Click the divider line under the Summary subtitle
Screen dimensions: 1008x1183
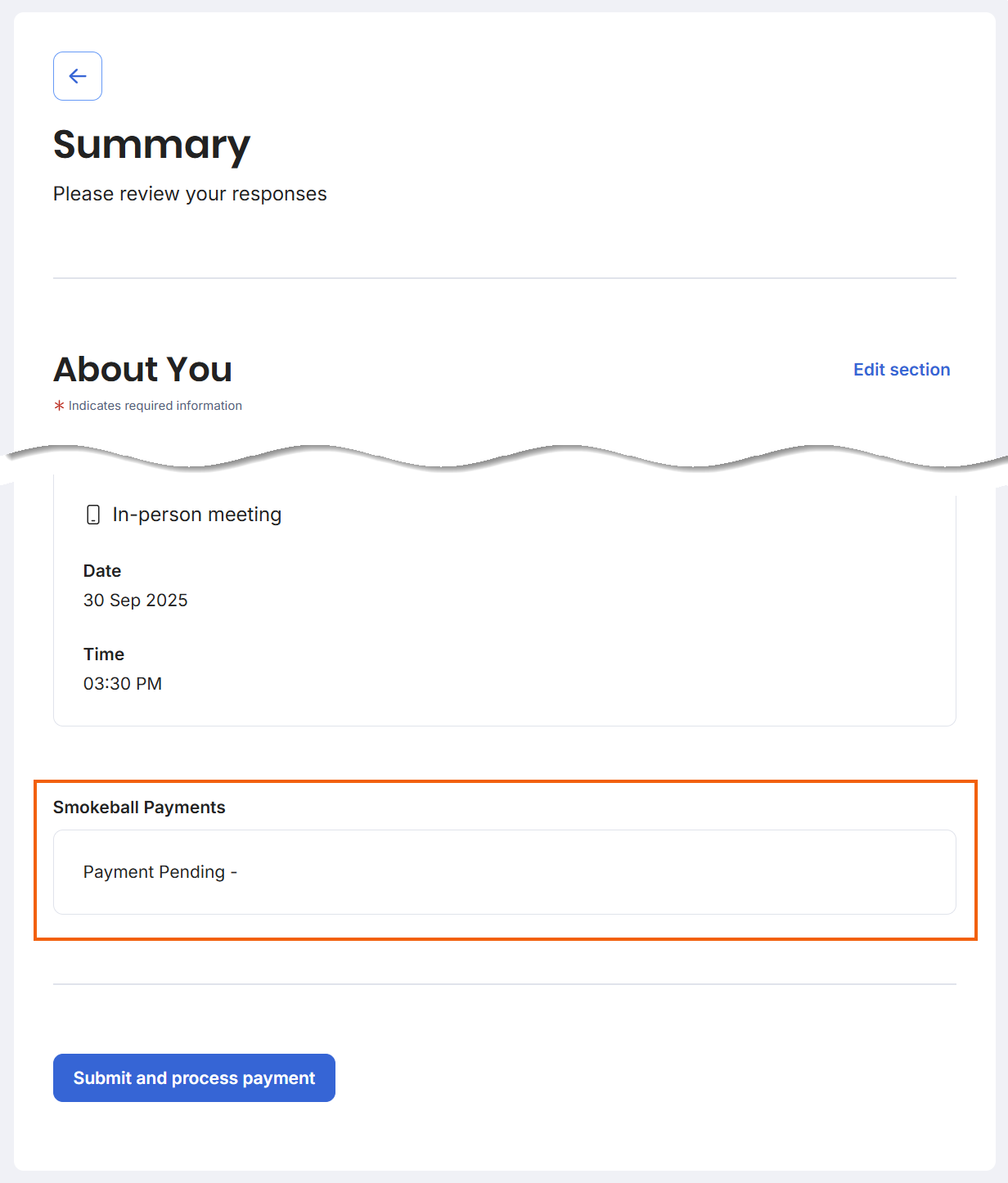pos(504,278)
